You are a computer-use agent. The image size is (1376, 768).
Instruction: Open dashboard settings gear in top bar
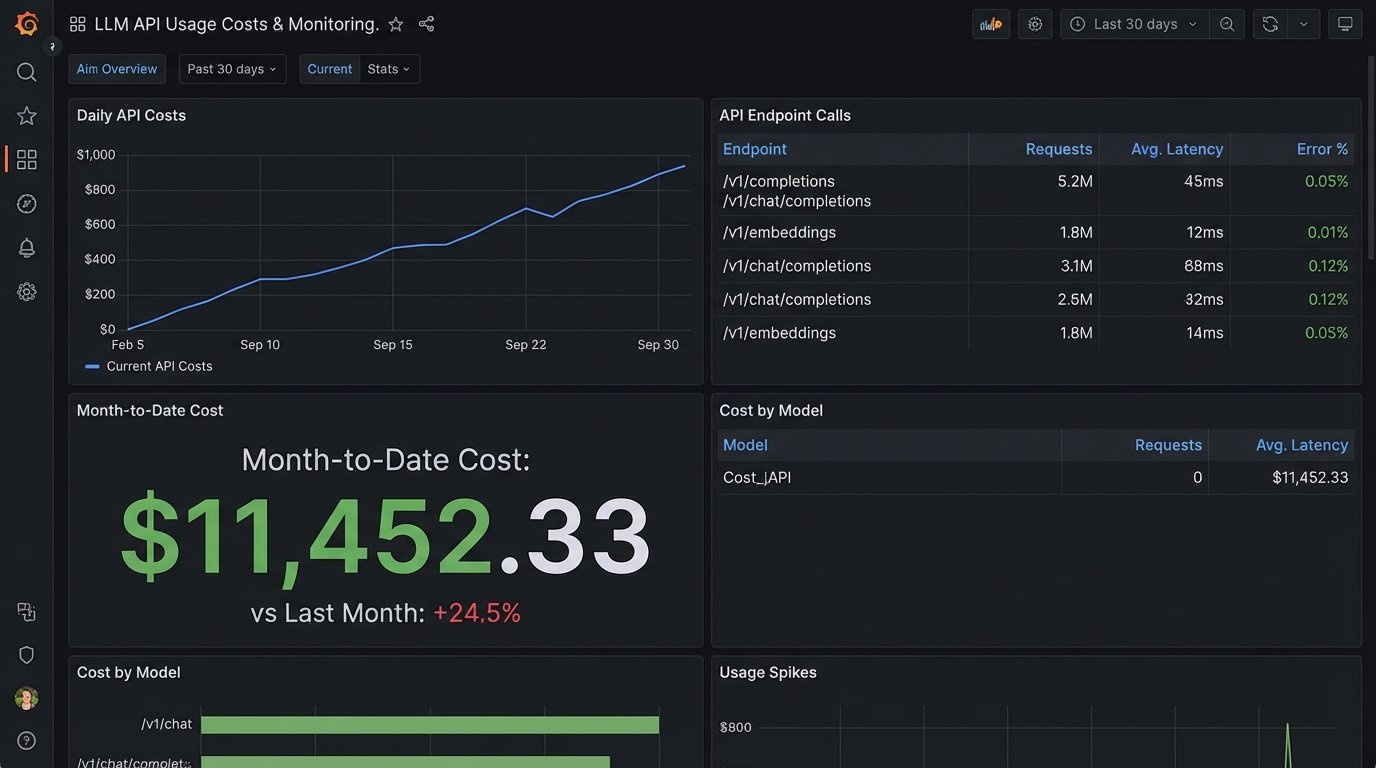1035,24
